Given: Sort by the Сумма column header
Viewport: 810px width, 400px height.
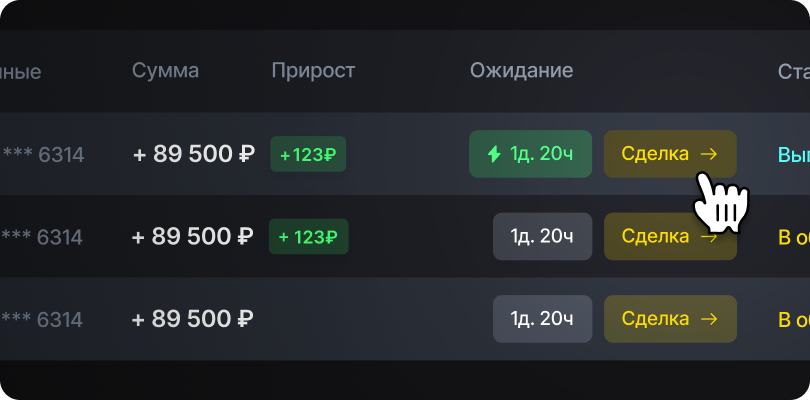Looking at the screenshot, I should coord(165,71).
